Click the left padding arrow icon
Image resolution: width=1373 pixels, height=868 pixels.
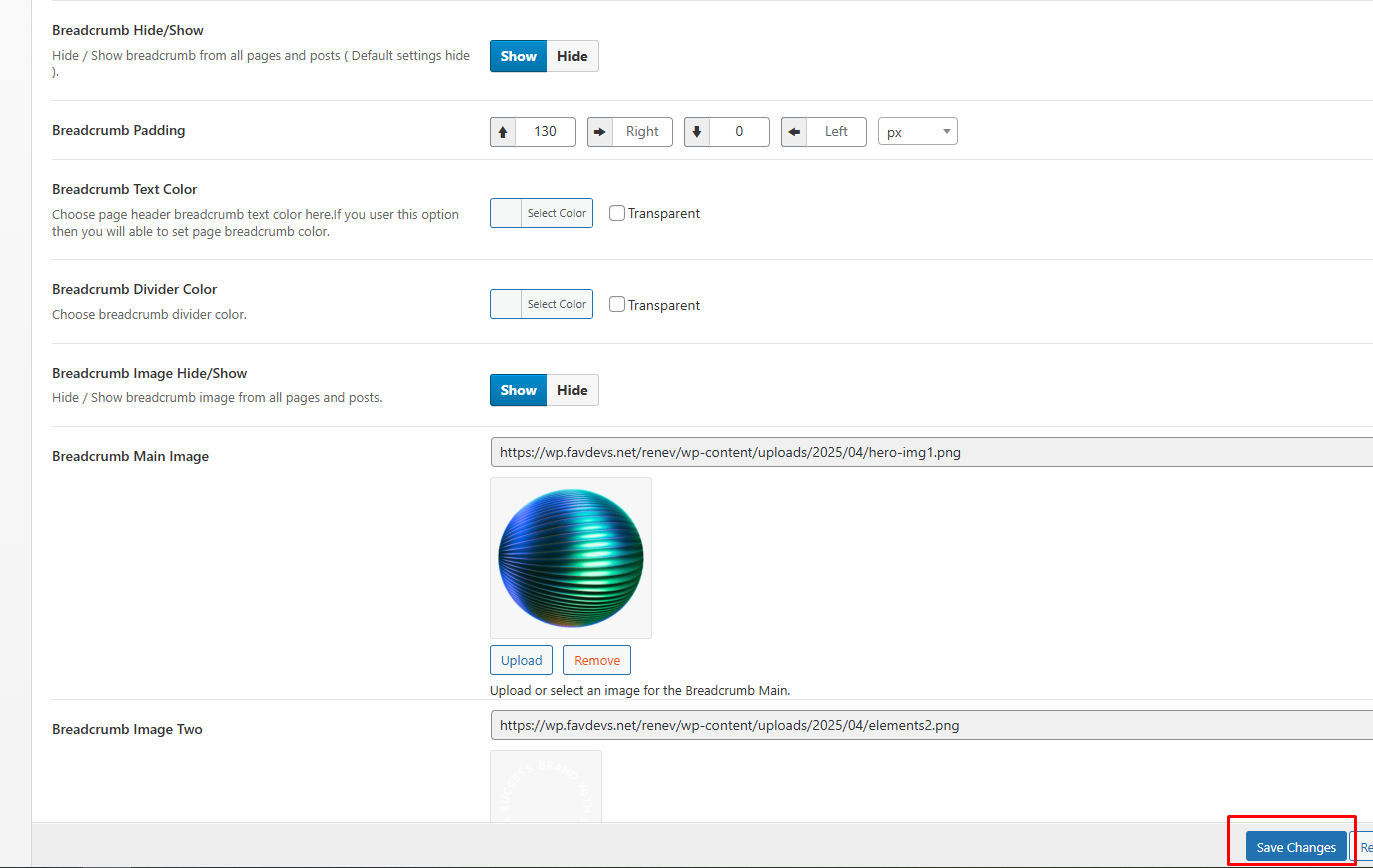point(794,132)
